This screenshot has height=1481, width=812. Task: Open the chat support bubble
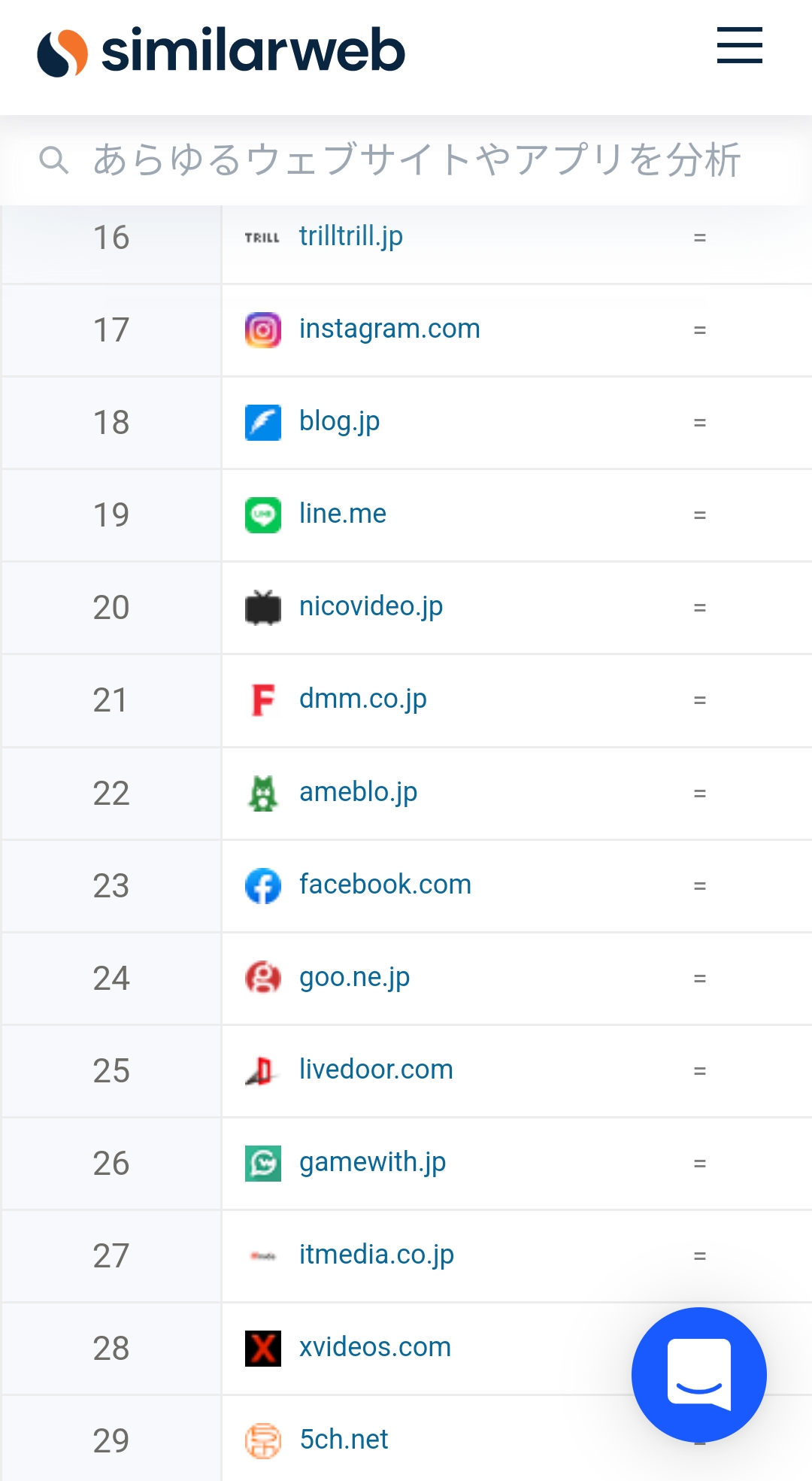click(x=698, y=1374)
